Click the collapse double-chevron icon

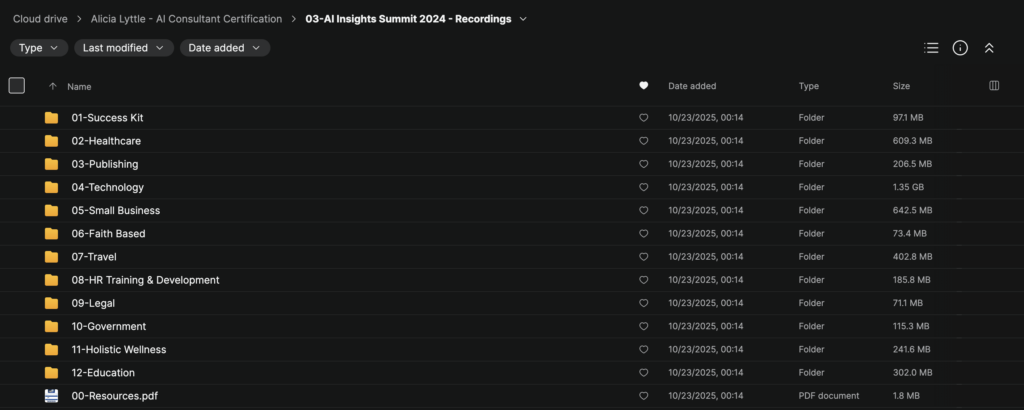pyautogui.click(x=989, y=48)
